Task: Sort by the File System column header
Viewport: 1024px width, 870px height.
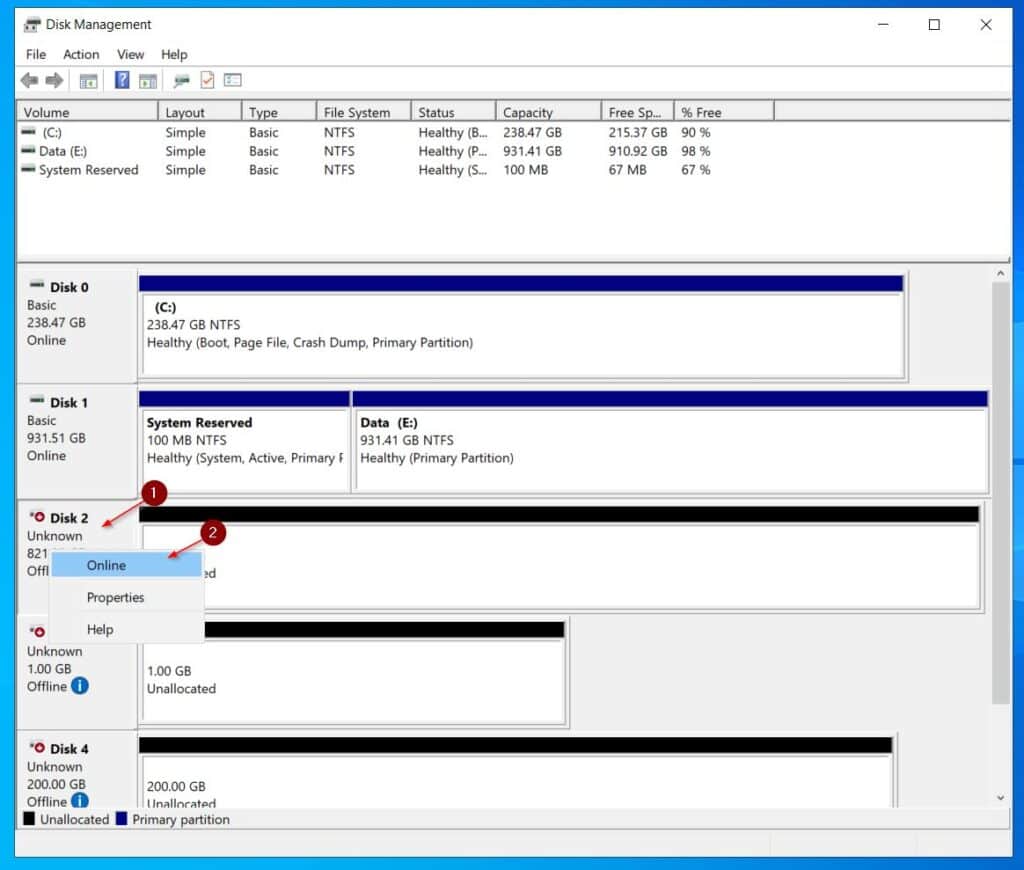Action: (364, 112)
